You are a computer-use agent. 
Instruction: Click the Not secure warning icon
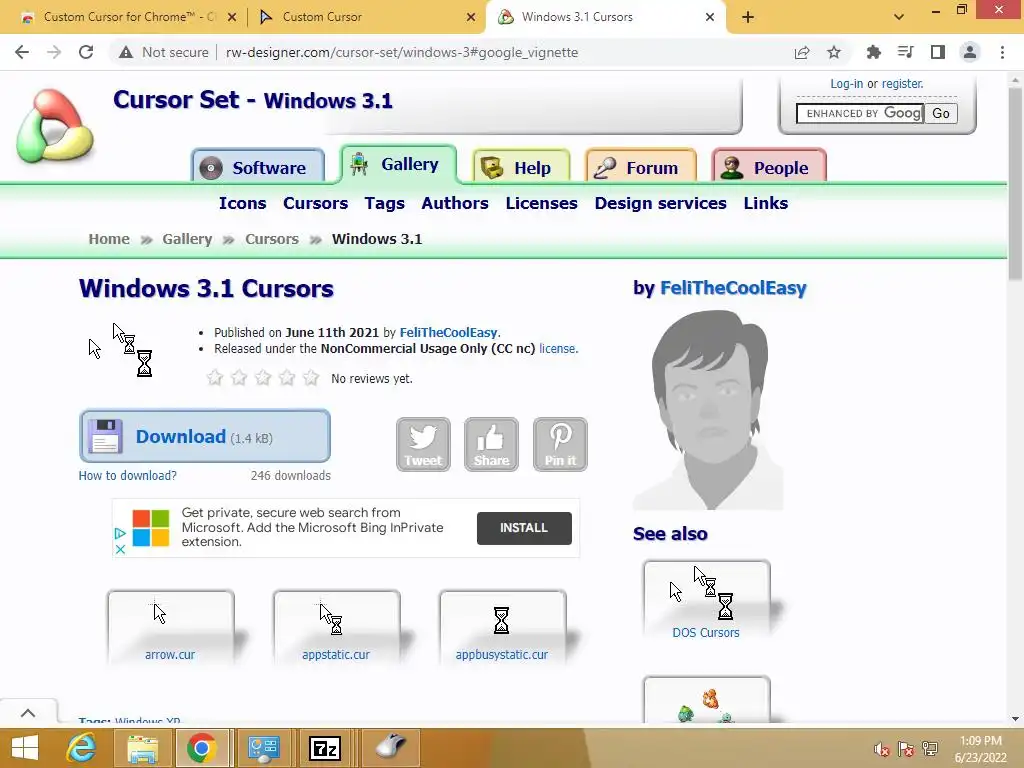point(126,52)
